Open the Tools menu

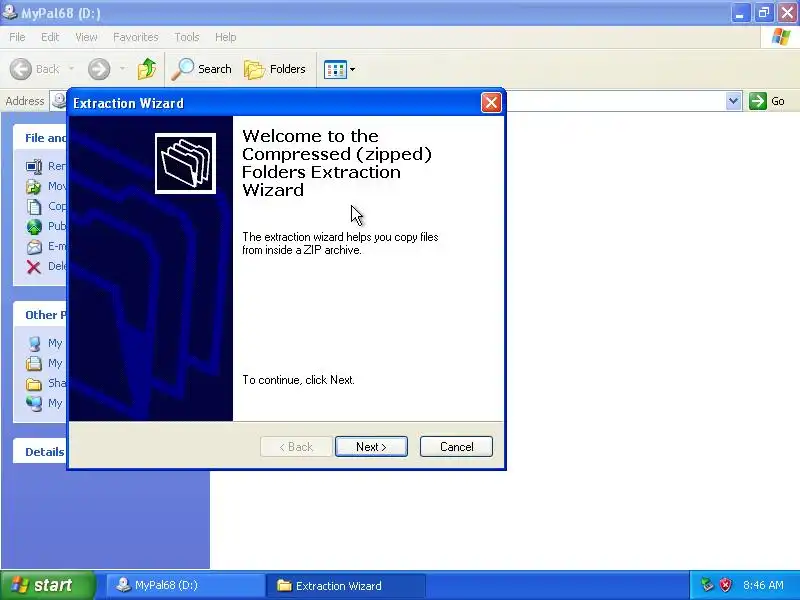coord(187,37)
